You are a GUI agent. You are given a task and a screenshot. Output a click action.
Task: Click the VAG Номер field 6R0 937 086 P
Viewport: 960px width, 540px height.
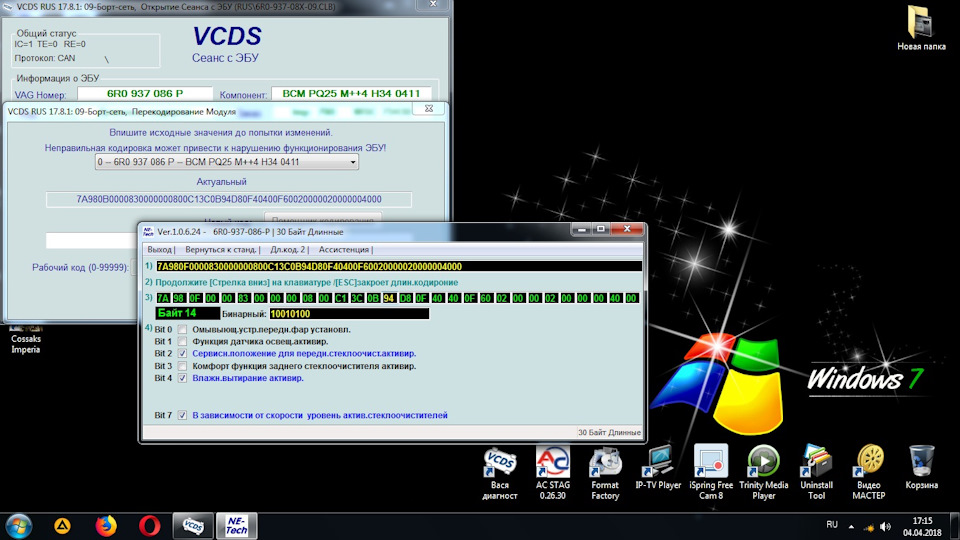click(144, 94)
